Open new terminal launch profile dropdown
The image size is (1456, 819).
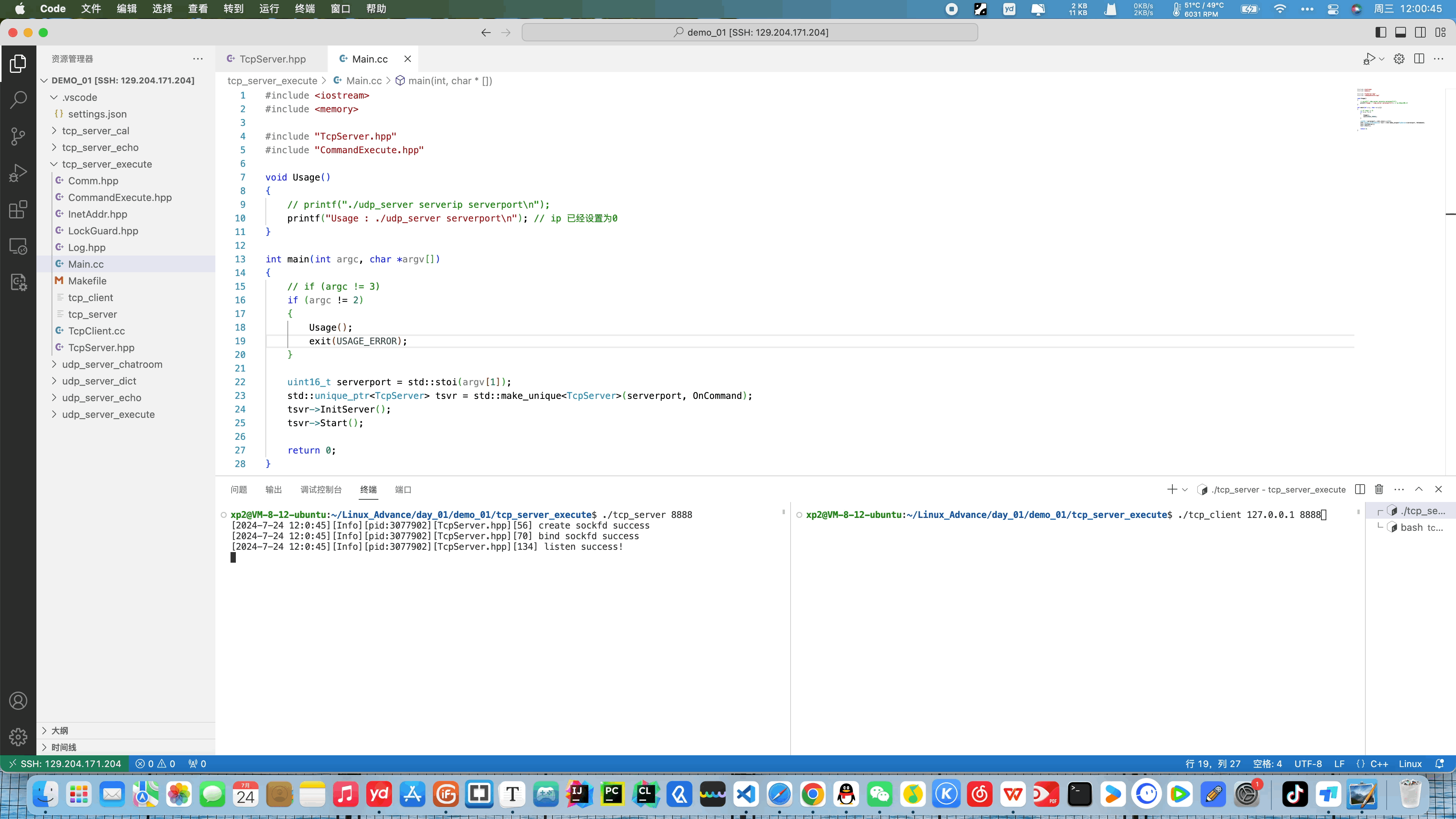1185,490
